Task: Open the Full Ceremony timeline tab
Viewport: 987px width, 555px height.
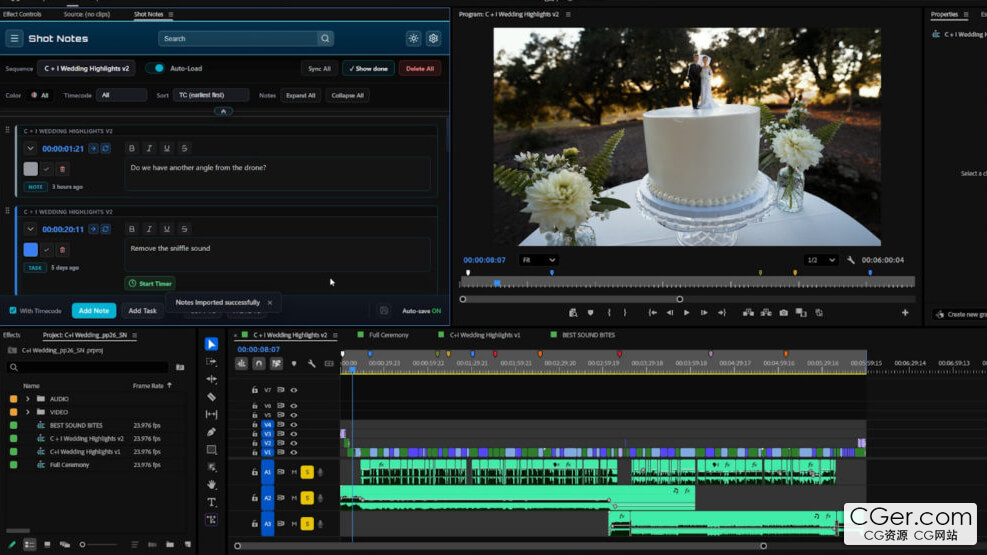Action: 388,335
